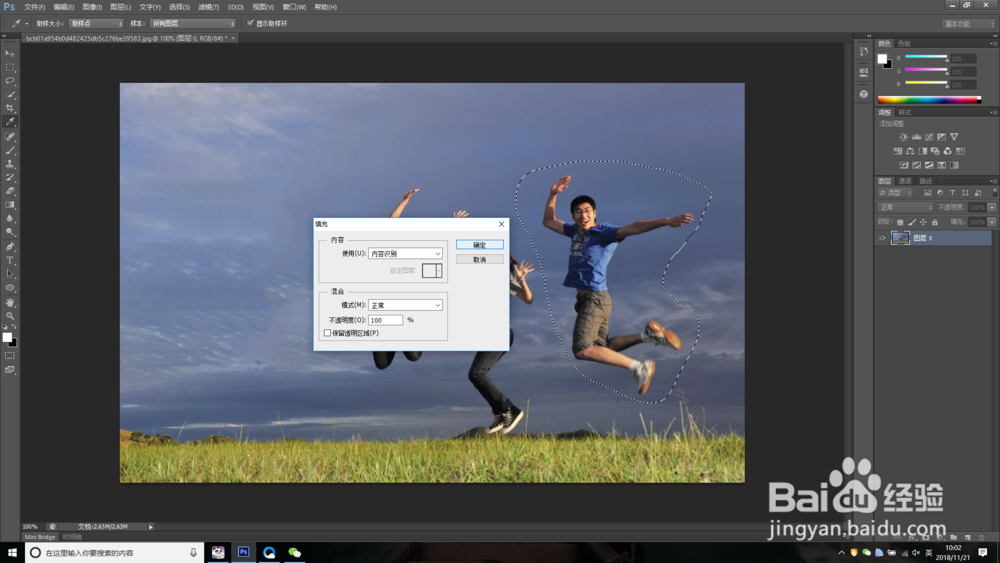Viewport: 1000px width, 563px height.
Task: Select the Dodge tool
Action: pyautogui.click(x=10, y=232)
